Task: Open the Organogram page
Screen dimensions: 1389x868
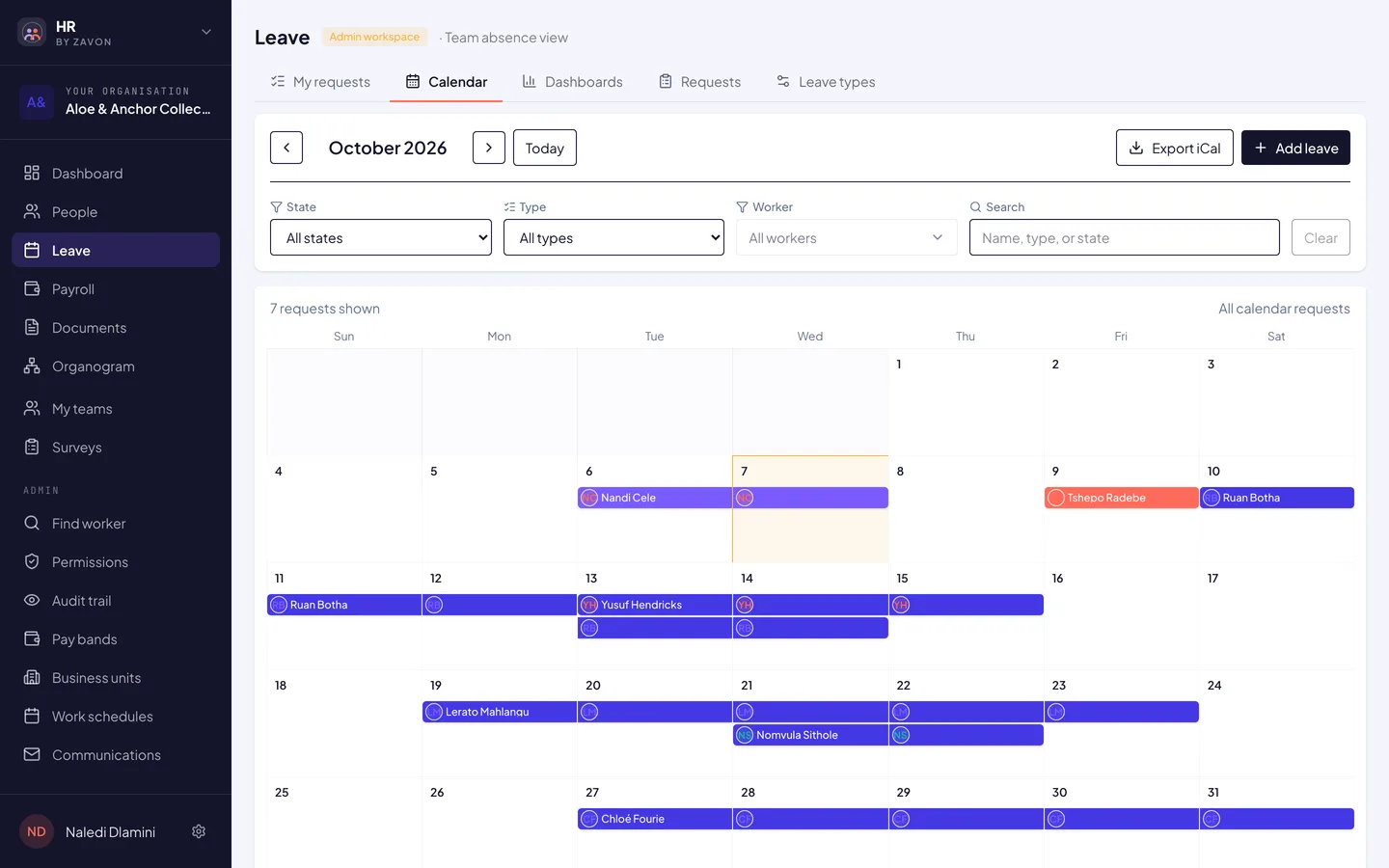Action: click(116, 366)
